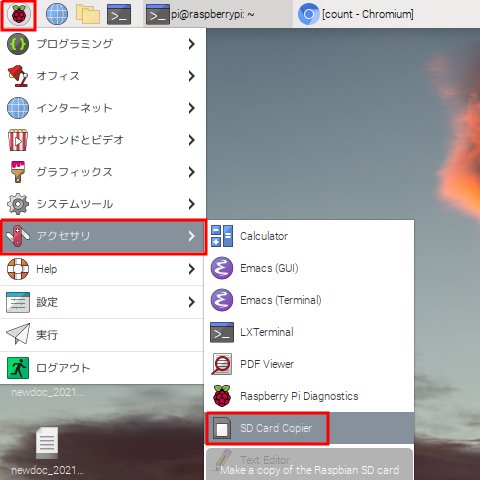Screen dimensions: 480x480
Task: Open the file manager folder icon in taskbar
Action: click(88, 14)
